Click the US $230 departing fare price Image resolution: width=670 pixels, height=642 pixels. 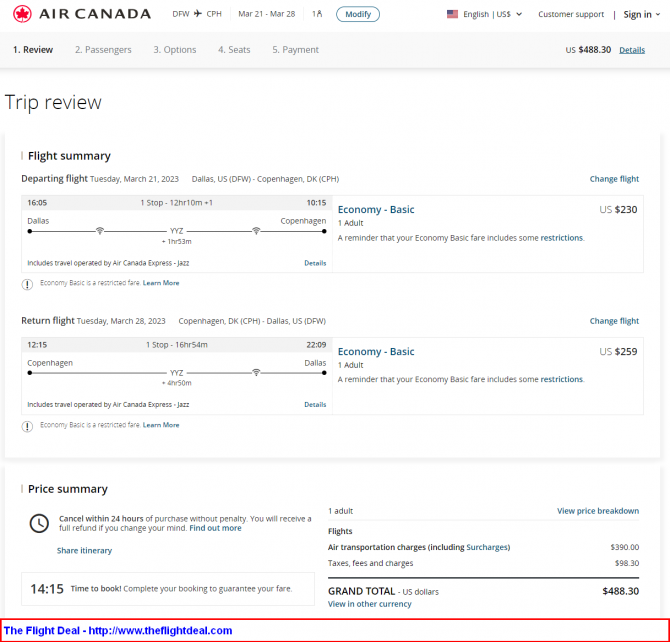tap(618, 209)
